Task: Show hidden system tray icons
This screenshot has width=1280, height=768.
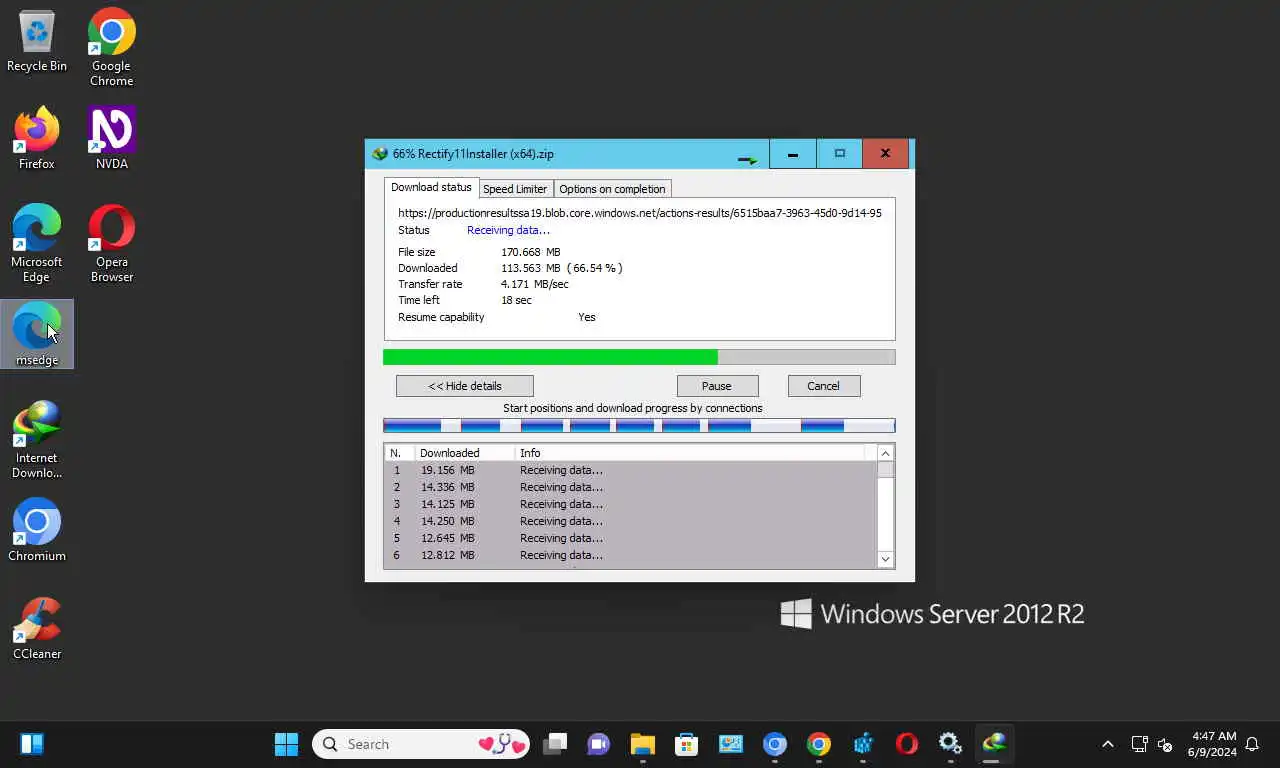Action: 1107,744
